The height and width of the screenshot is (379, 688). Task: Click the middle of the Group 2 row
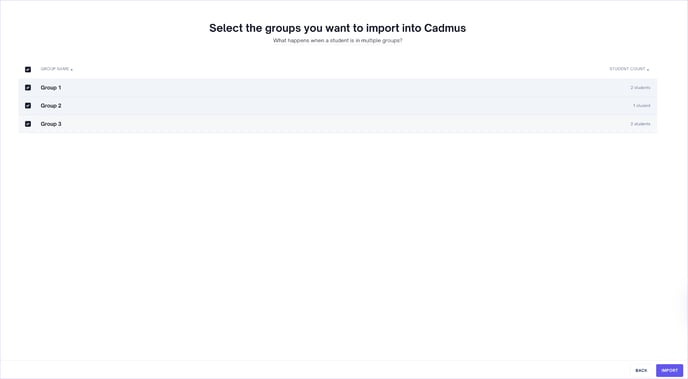click(338, 106)
